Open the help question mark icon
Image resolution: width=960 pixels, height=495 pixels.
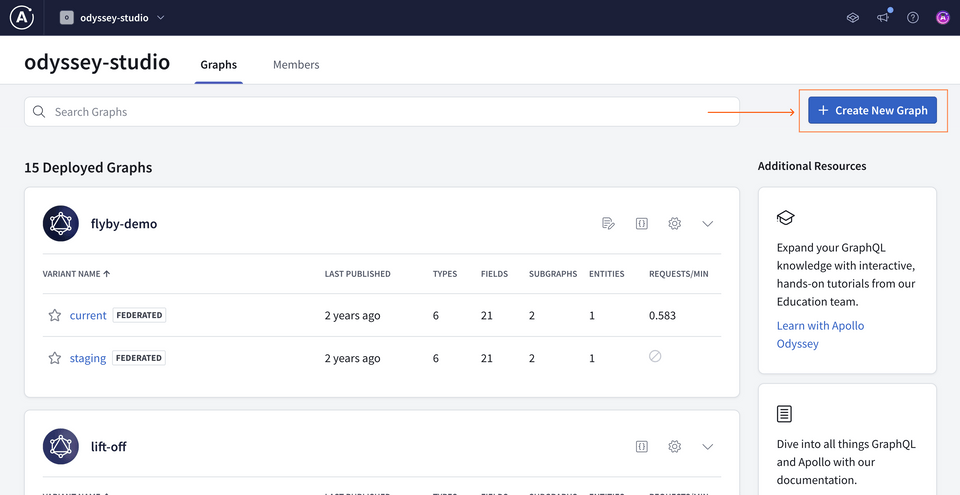[x=913, y=18]
